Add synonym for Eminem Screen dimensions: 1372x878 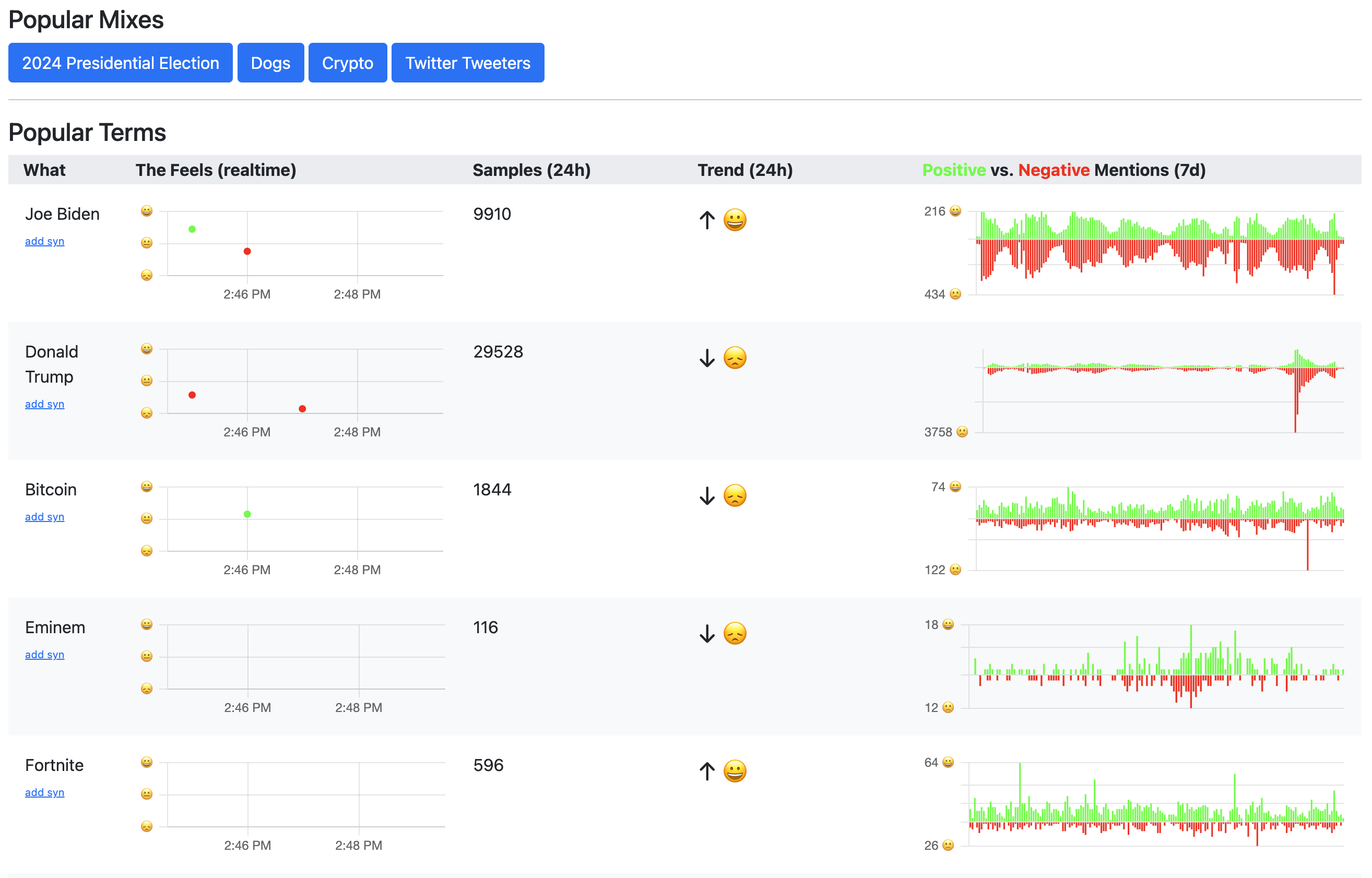point(44,655)
